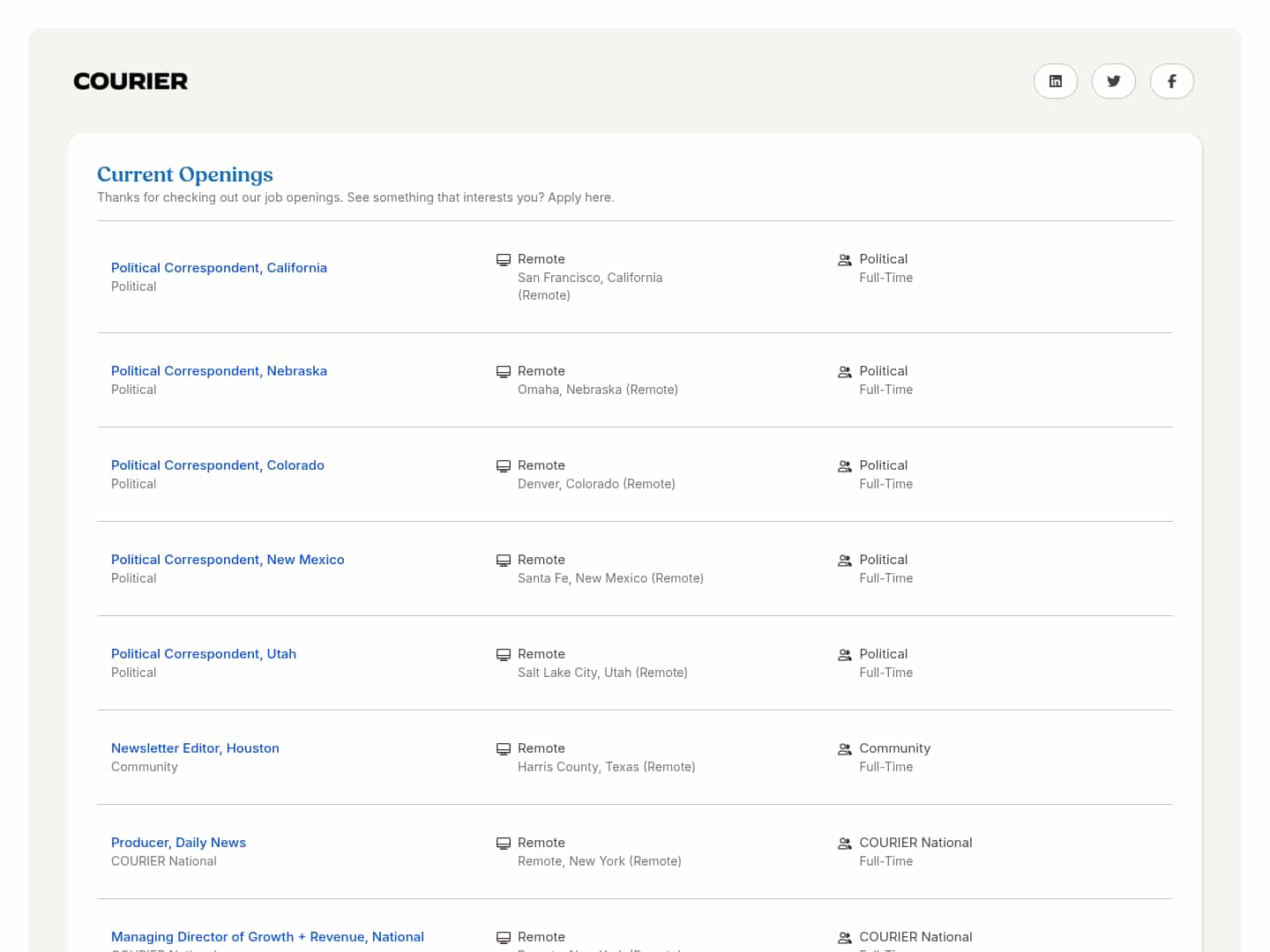Click people icon in Nebraska job row

(x=844, y=372)
